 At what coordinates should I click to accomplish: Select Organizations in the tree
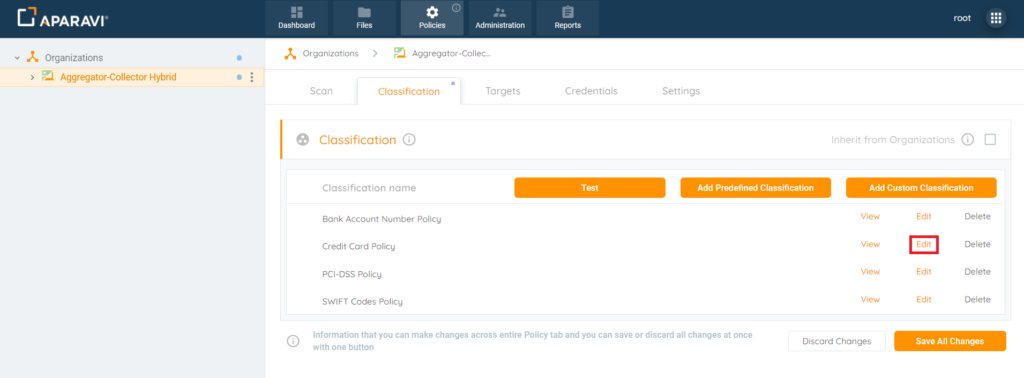click(74, 57)
